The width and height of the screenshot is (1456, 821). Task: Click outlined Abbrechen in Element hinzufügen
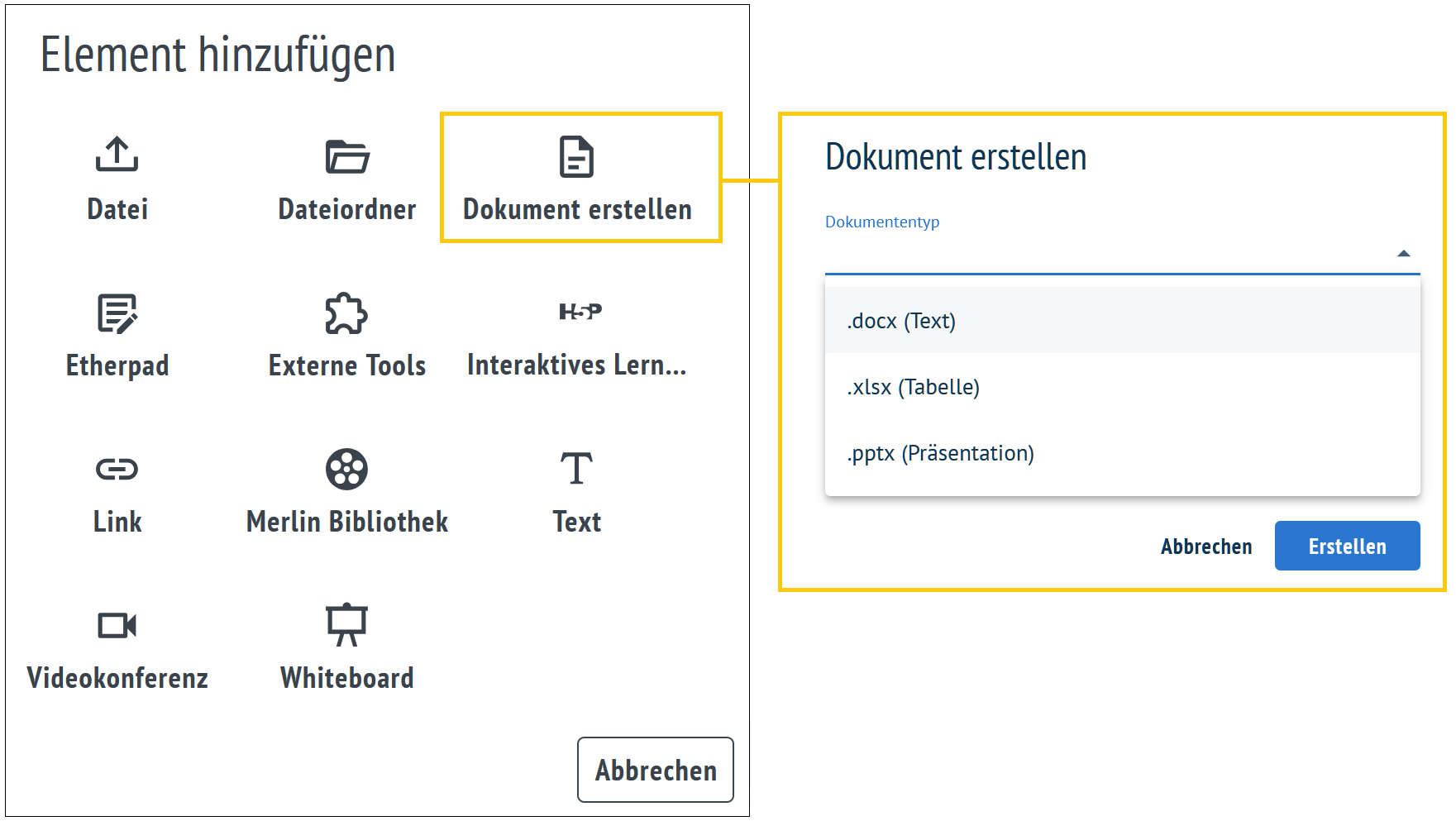point(655,770)
